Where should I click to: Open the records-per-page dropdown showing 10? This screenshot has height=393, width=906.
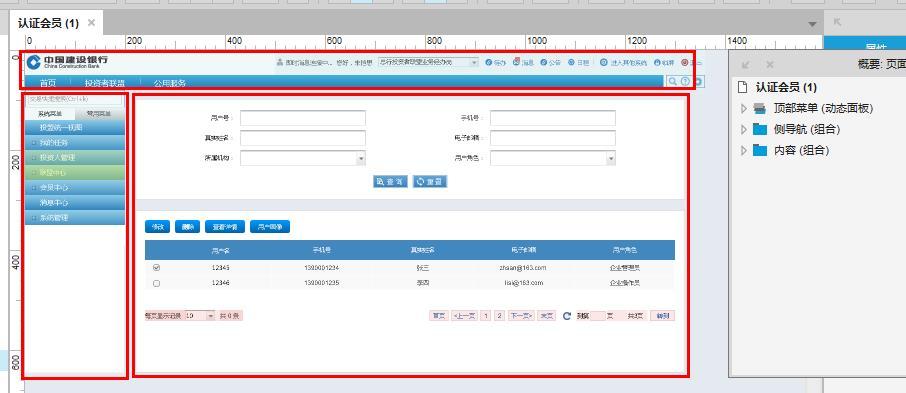click(x=200, y=316)
